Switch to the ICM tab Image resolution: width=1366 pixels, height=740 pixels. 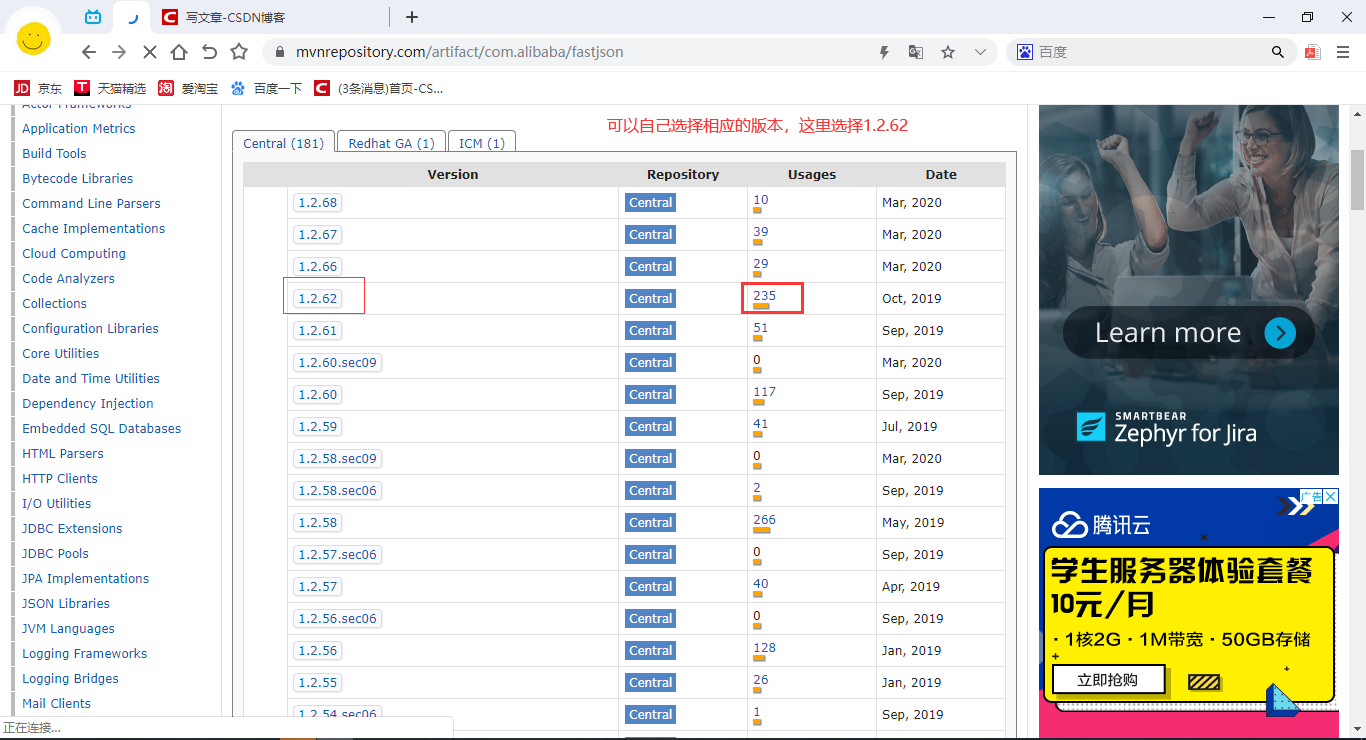(481, 141)
